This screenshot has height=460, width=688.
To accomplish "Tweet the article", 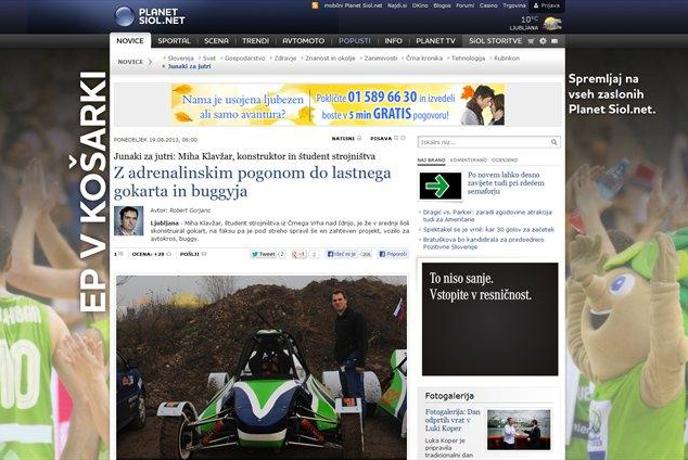I will click(x=262, y=254).
